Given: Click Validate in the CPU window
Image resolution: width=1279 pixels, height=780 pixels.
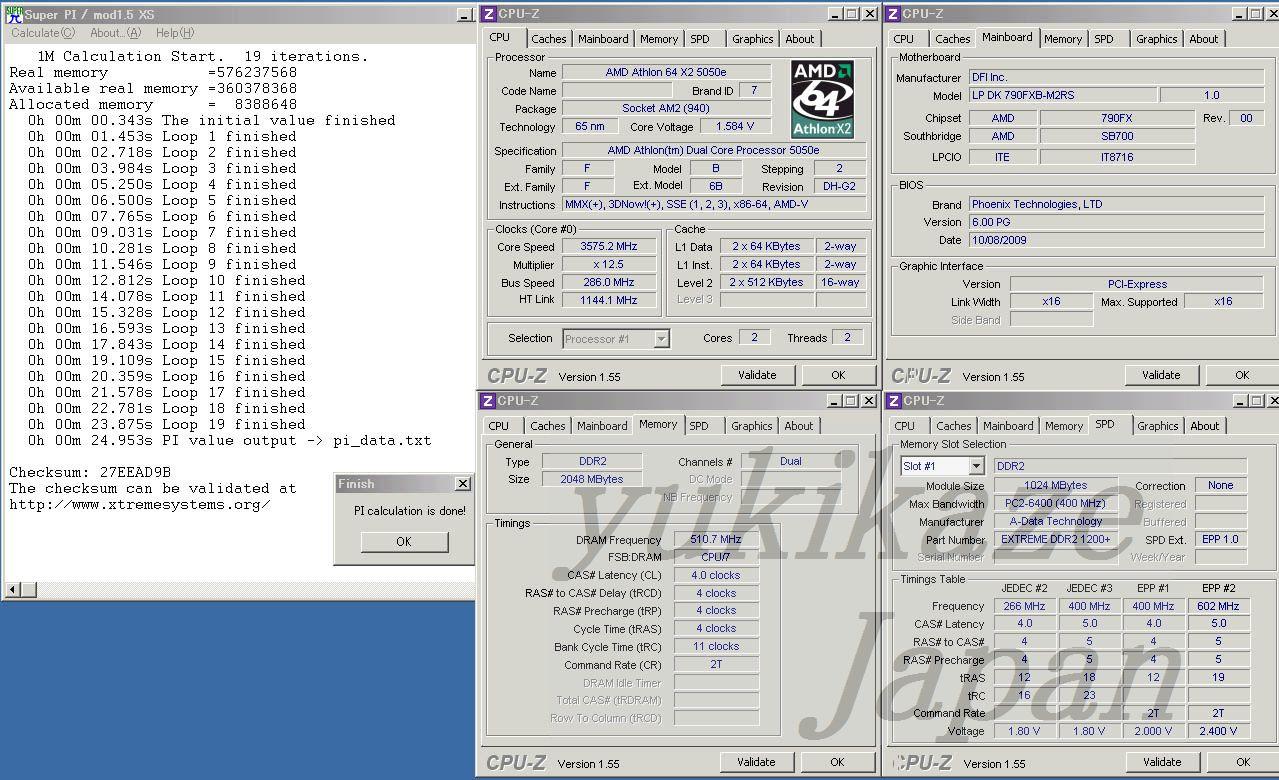Looking at the screenshot, I should [757, 375].
